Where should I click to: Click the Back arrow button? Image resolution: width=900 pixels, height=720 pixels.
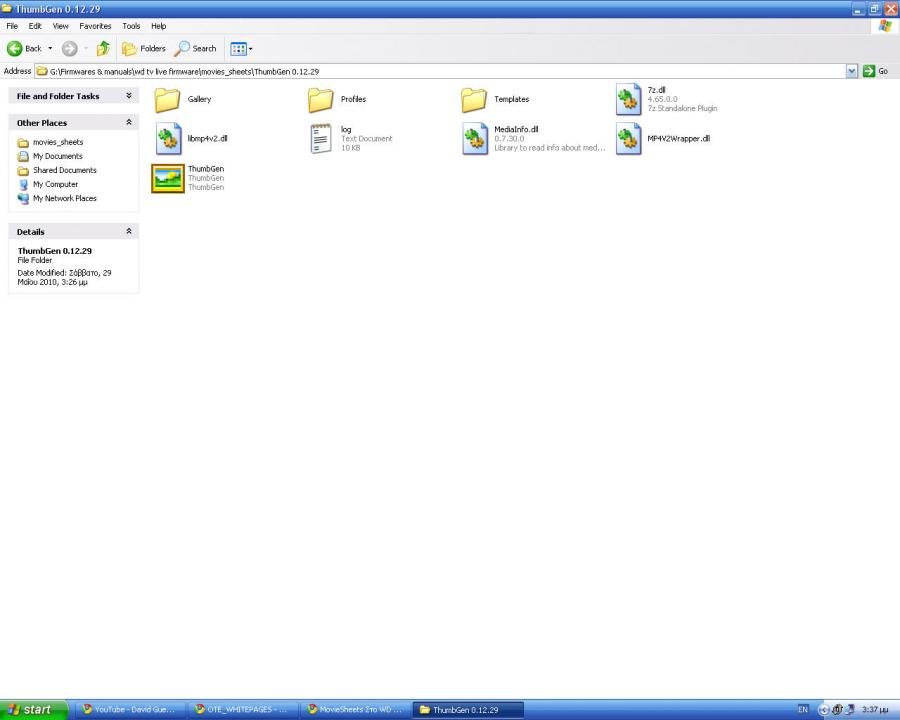click(x=24, y=49)
